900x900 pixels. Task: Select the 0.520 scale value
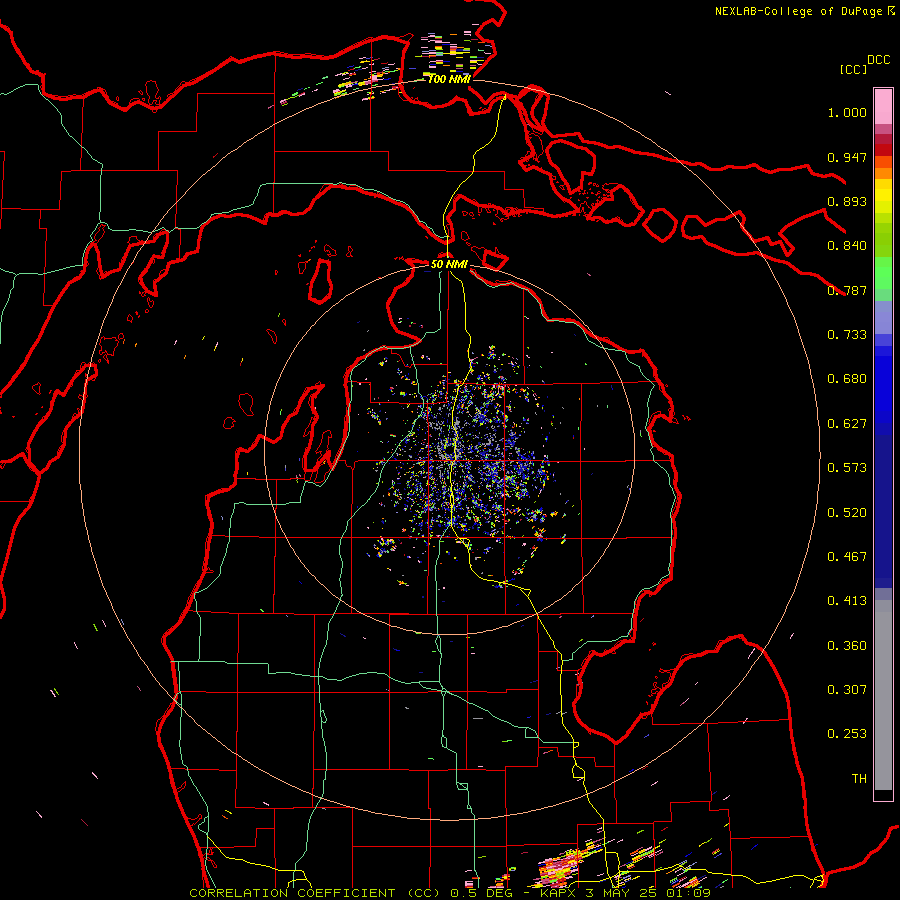(x=847, y=513)
